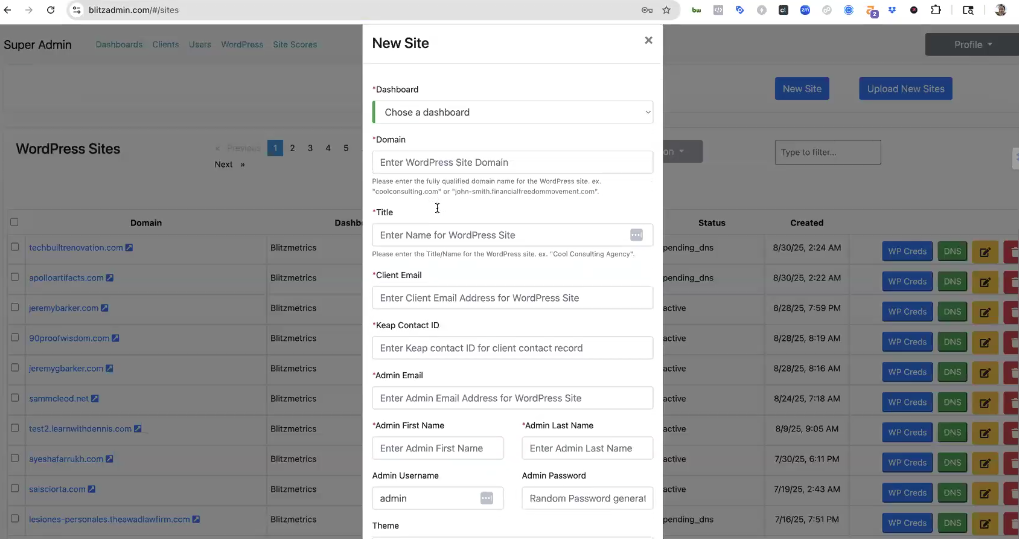Click the password manager icon in Title field
This screenshot has height=539, width=1019.
coord(636,235)
